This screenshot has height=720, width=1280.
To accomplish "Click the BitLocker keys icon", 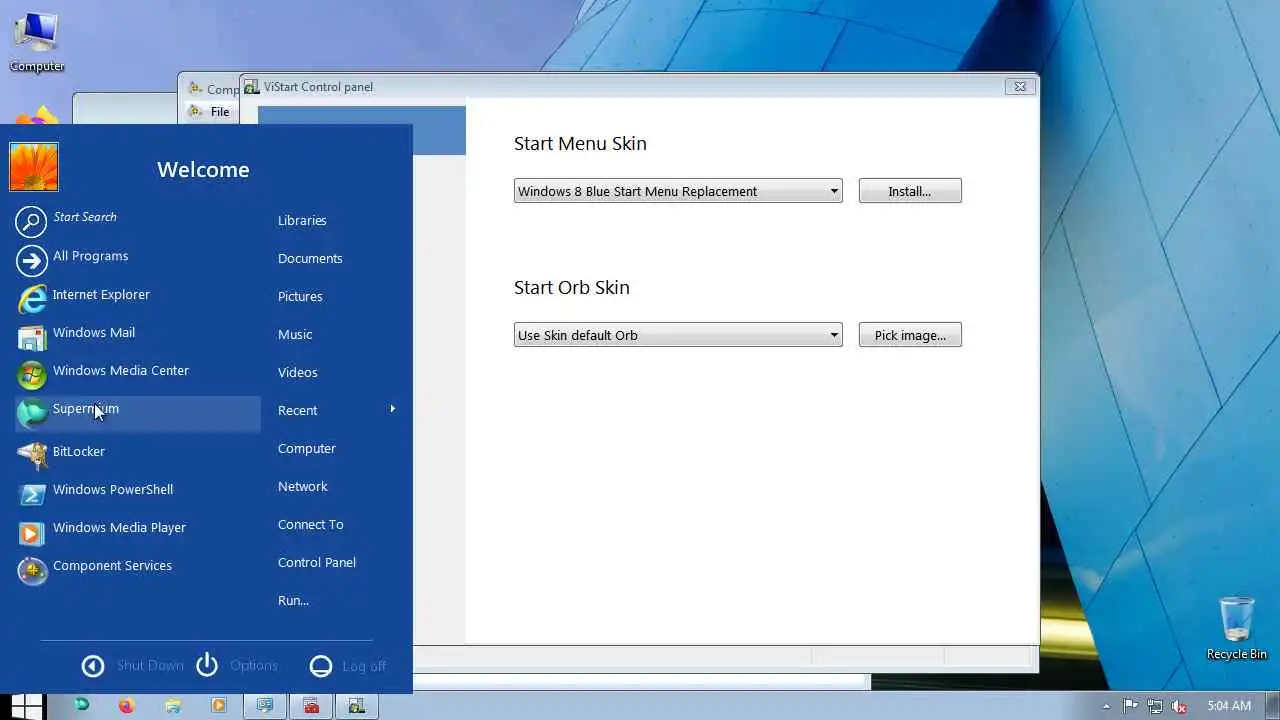I will tap(32, 455).
